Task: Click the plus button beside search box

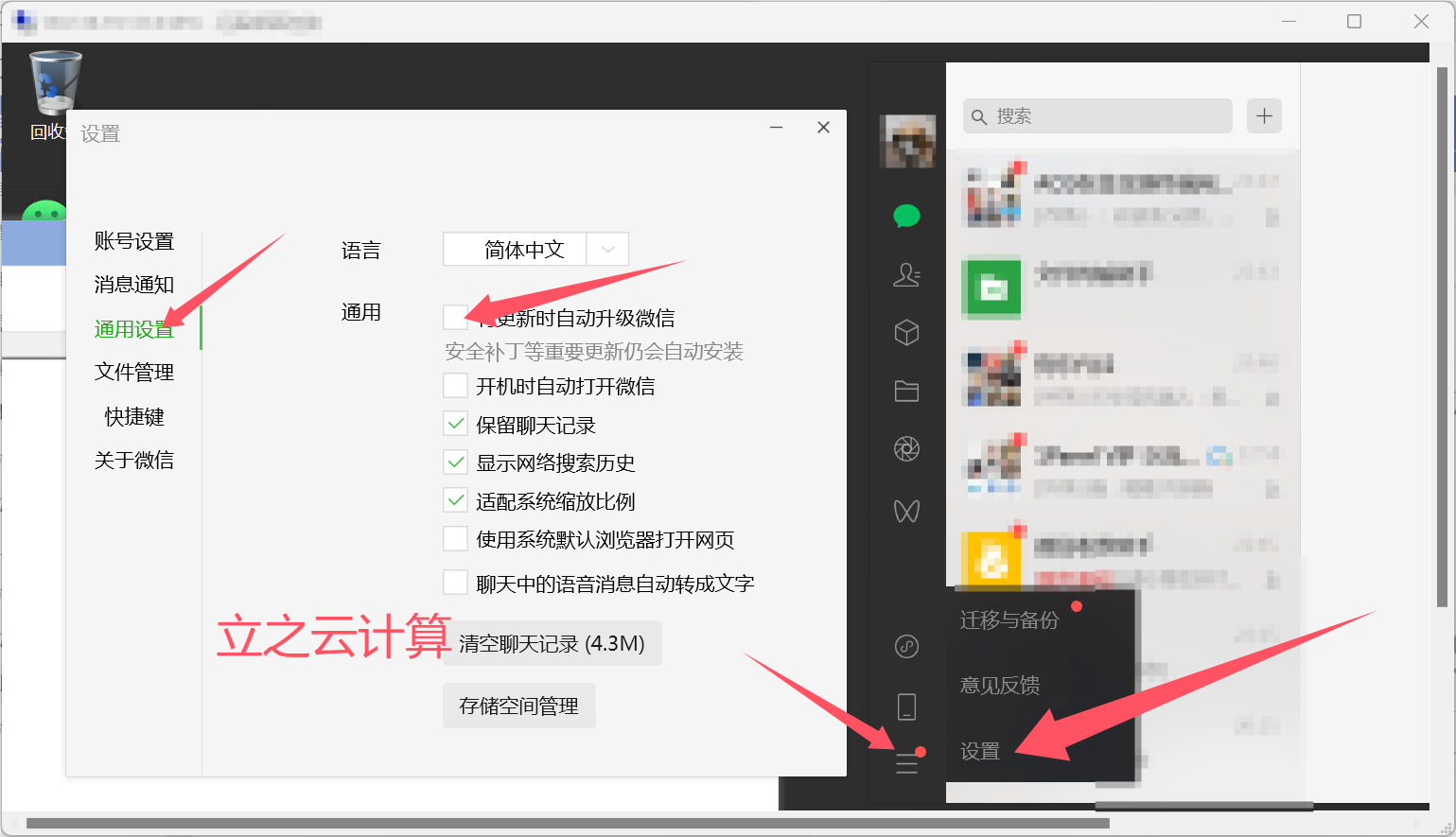Action: pos(1264,116)
